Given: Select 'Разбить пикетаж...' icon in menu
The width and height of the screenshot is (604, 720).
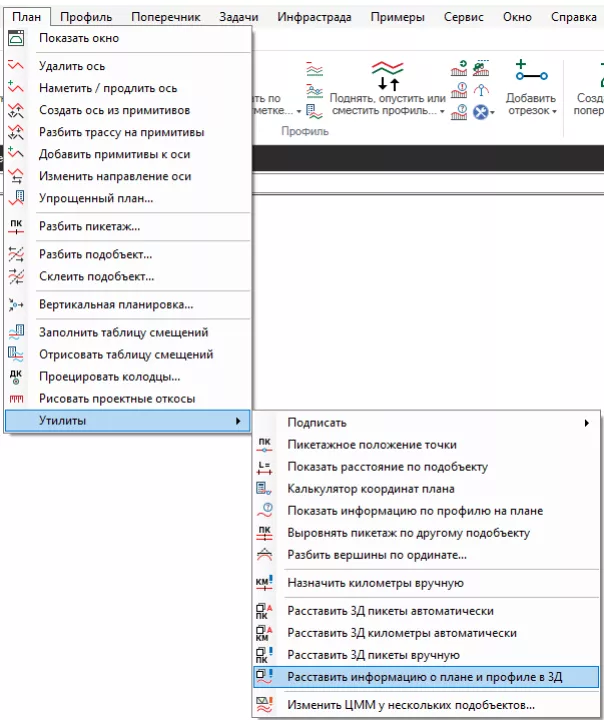Looking at the screenshot, I should 15,226.
